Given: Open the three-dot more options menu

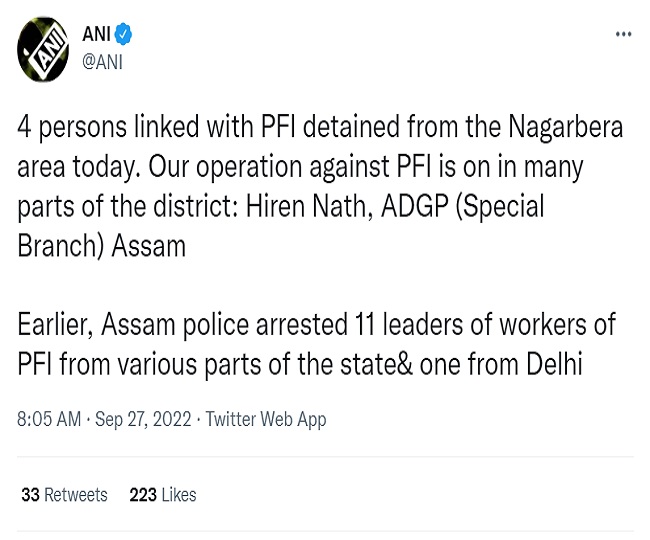Looking at the screenshot, I should click(x=623, y=34).
